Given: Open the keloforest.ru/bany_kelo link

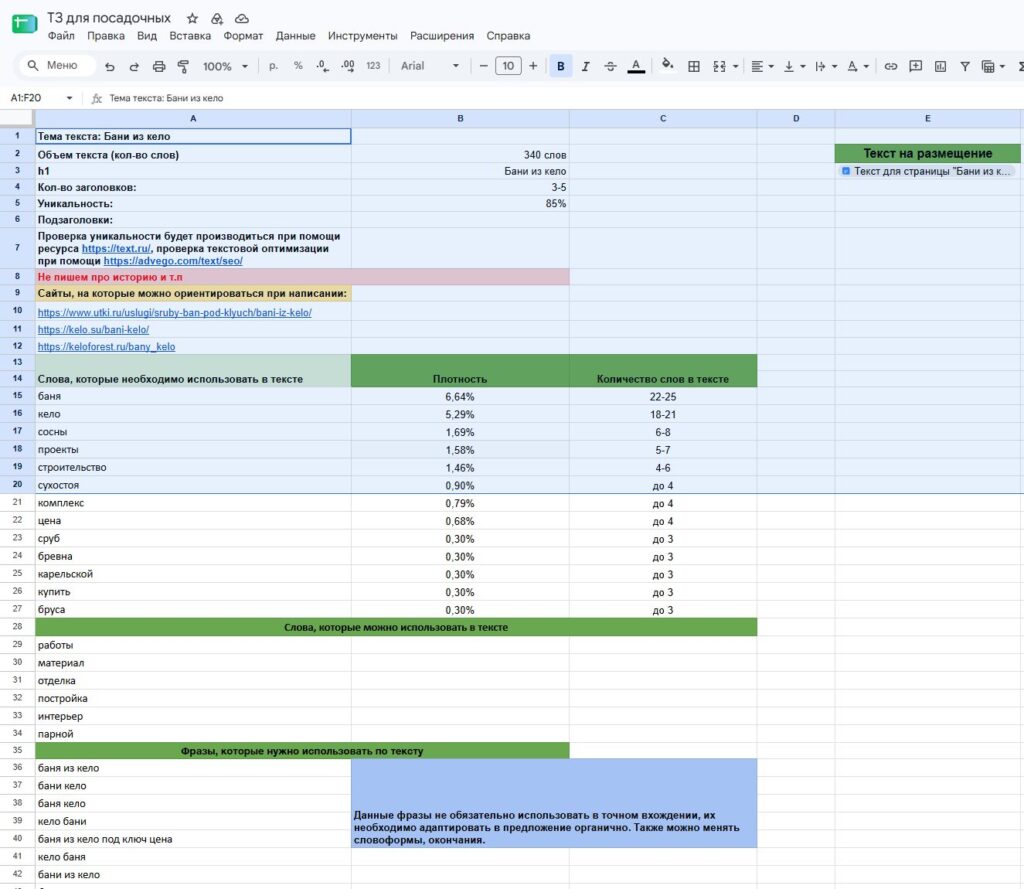Looking at the screenshot, I should coord(106,347).
